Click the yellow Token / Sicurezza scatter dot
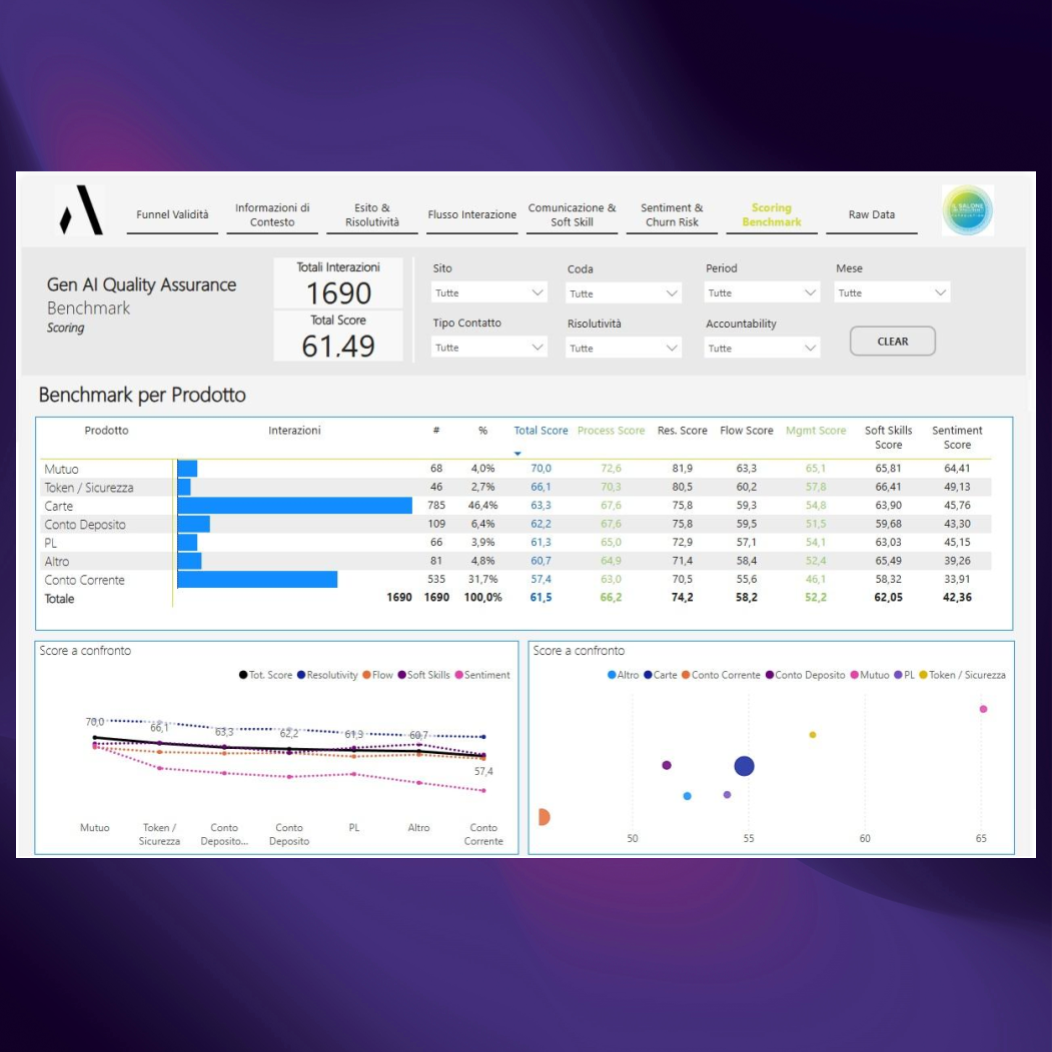Viewport: 1052px width, 1052px height. point(812,735)
